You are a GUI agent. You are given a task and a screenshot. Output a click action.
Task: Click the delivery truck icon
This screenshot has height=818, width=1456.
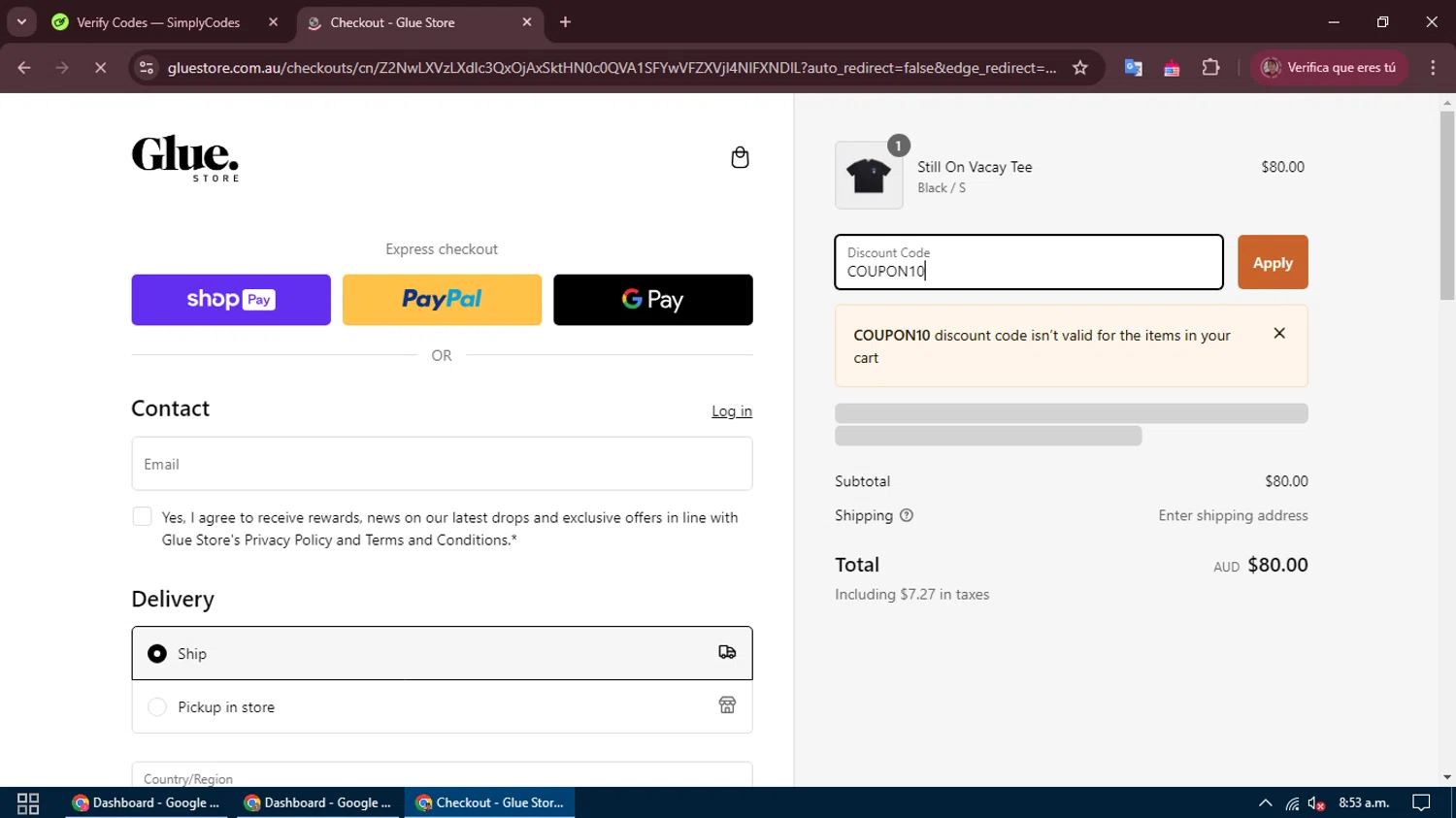[727, 652]
